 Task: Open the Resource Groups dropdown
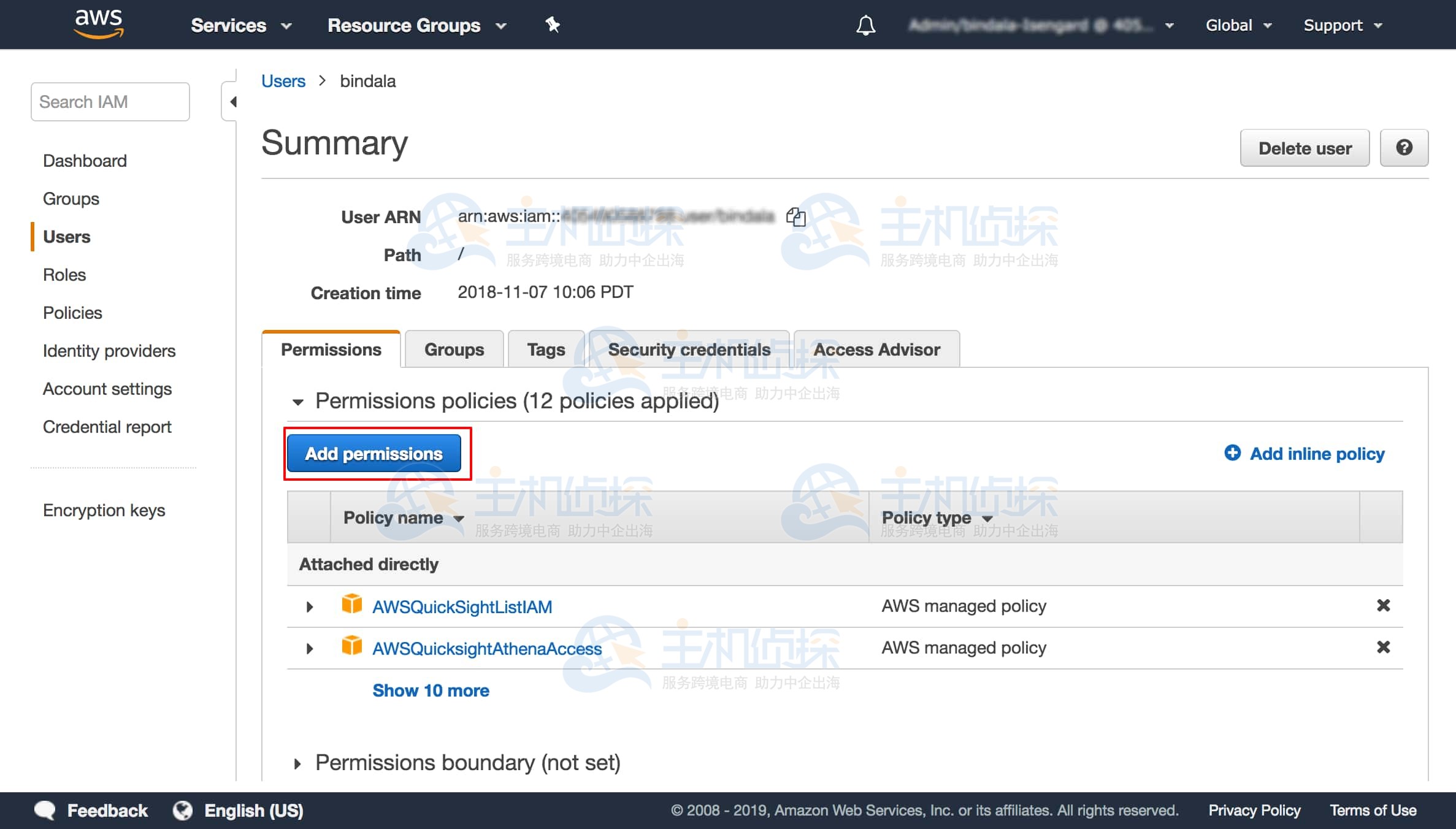point(416,25)
